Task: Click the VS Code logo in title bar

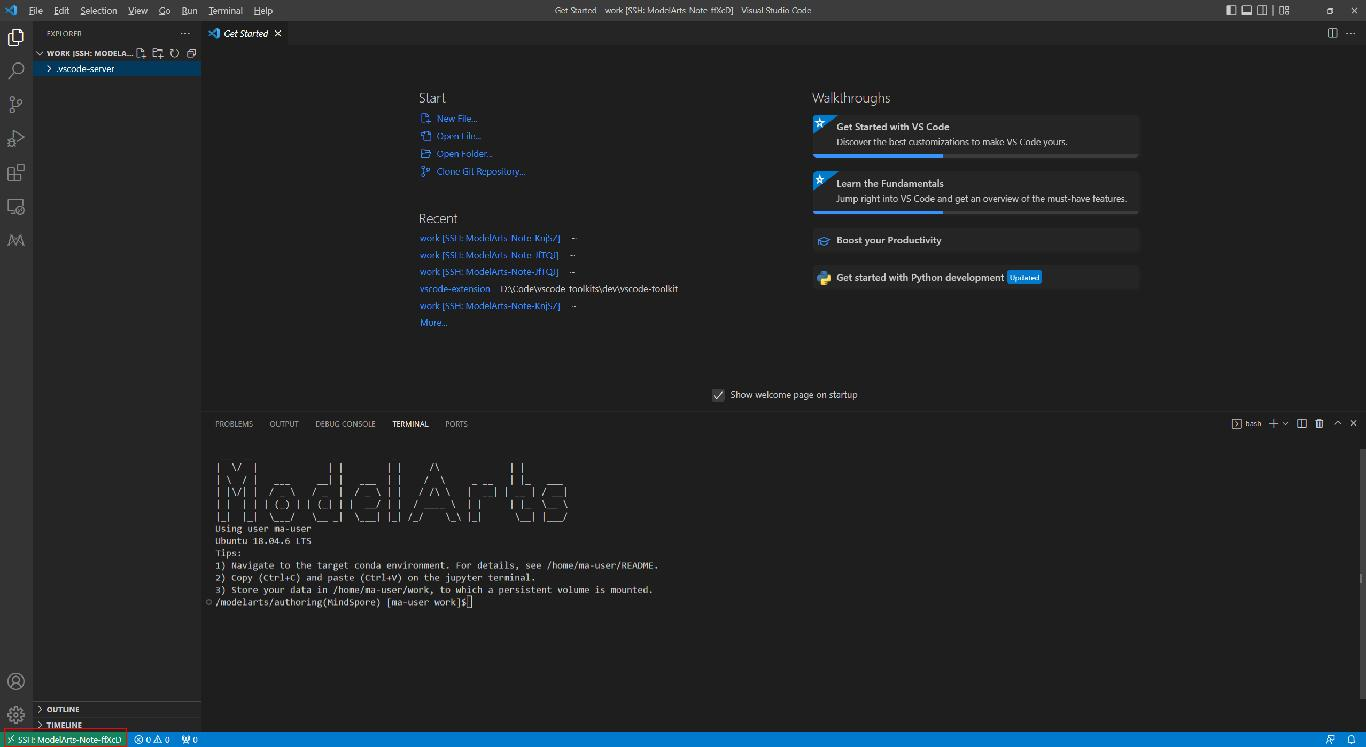Action: [12, 10]
